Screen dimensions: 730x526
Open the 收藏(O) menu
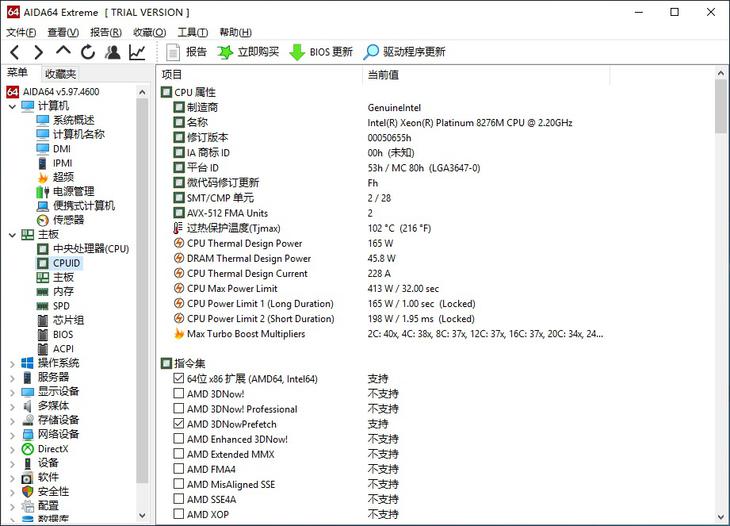pyautogui.click(x=149, y=33)
